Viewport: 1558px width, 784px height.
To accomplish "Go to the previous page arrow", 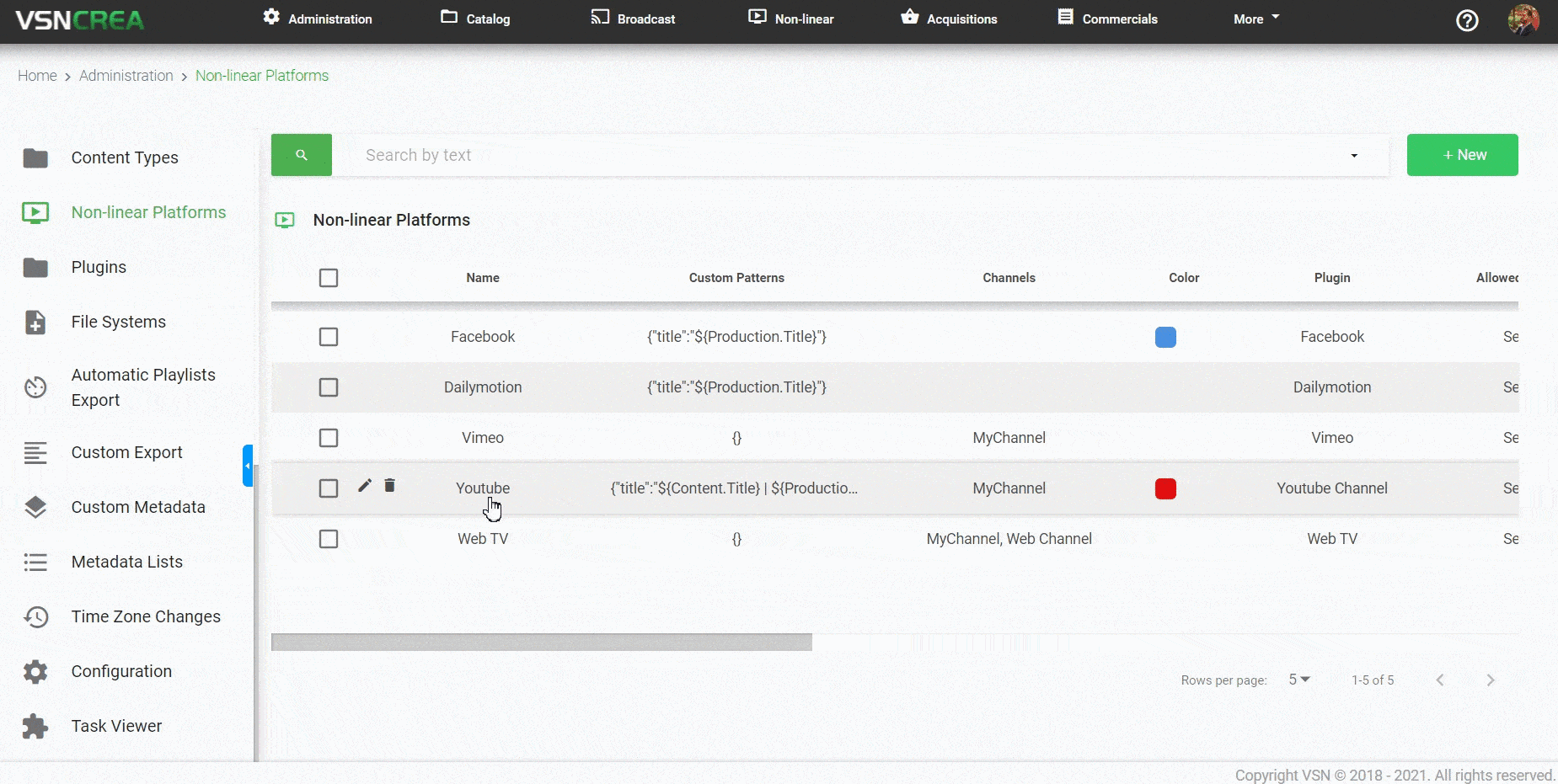I will (1440, 680).
